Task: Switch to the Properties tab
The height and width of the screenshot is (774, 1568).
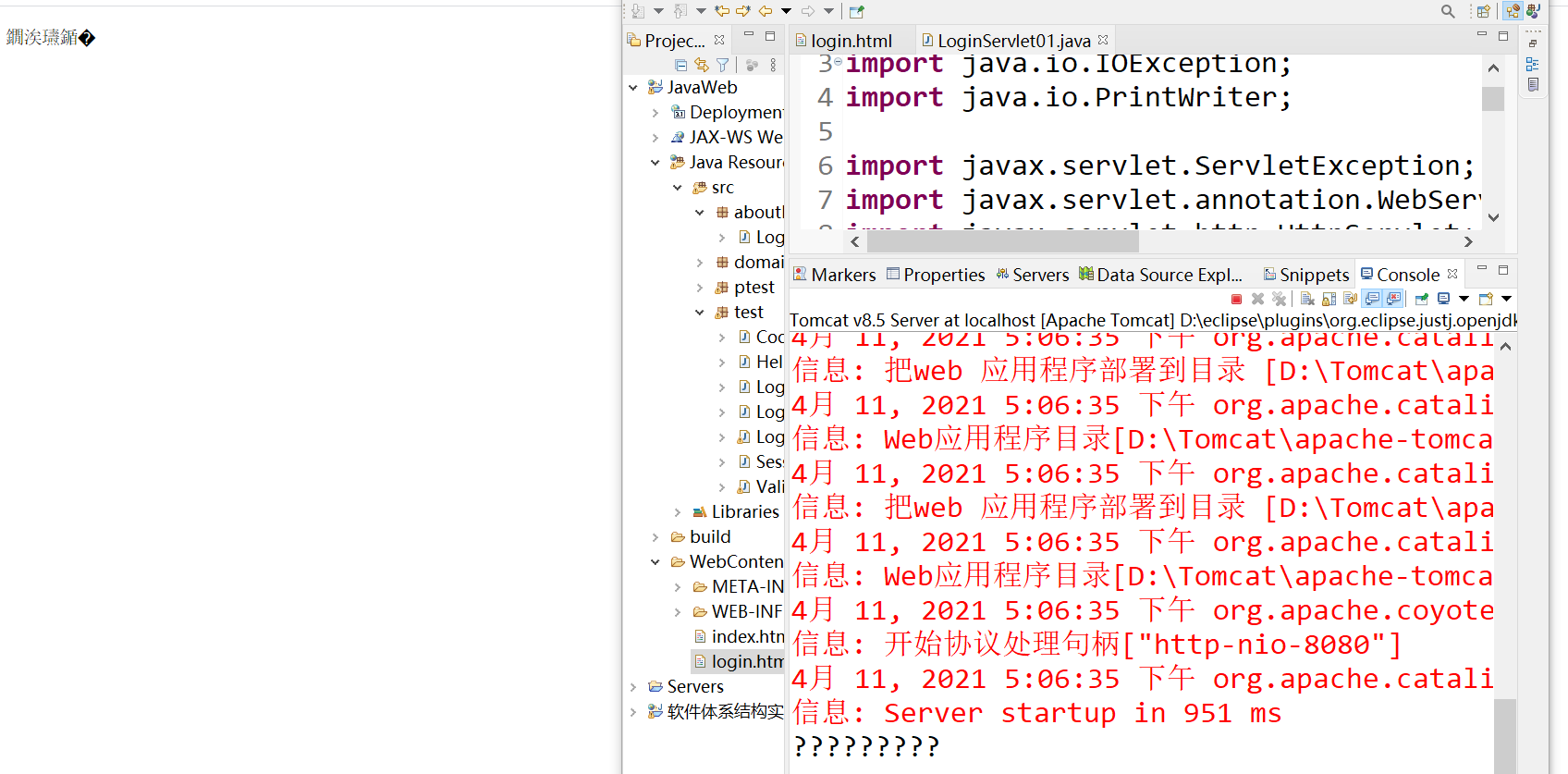Action: tap(936, 275)
